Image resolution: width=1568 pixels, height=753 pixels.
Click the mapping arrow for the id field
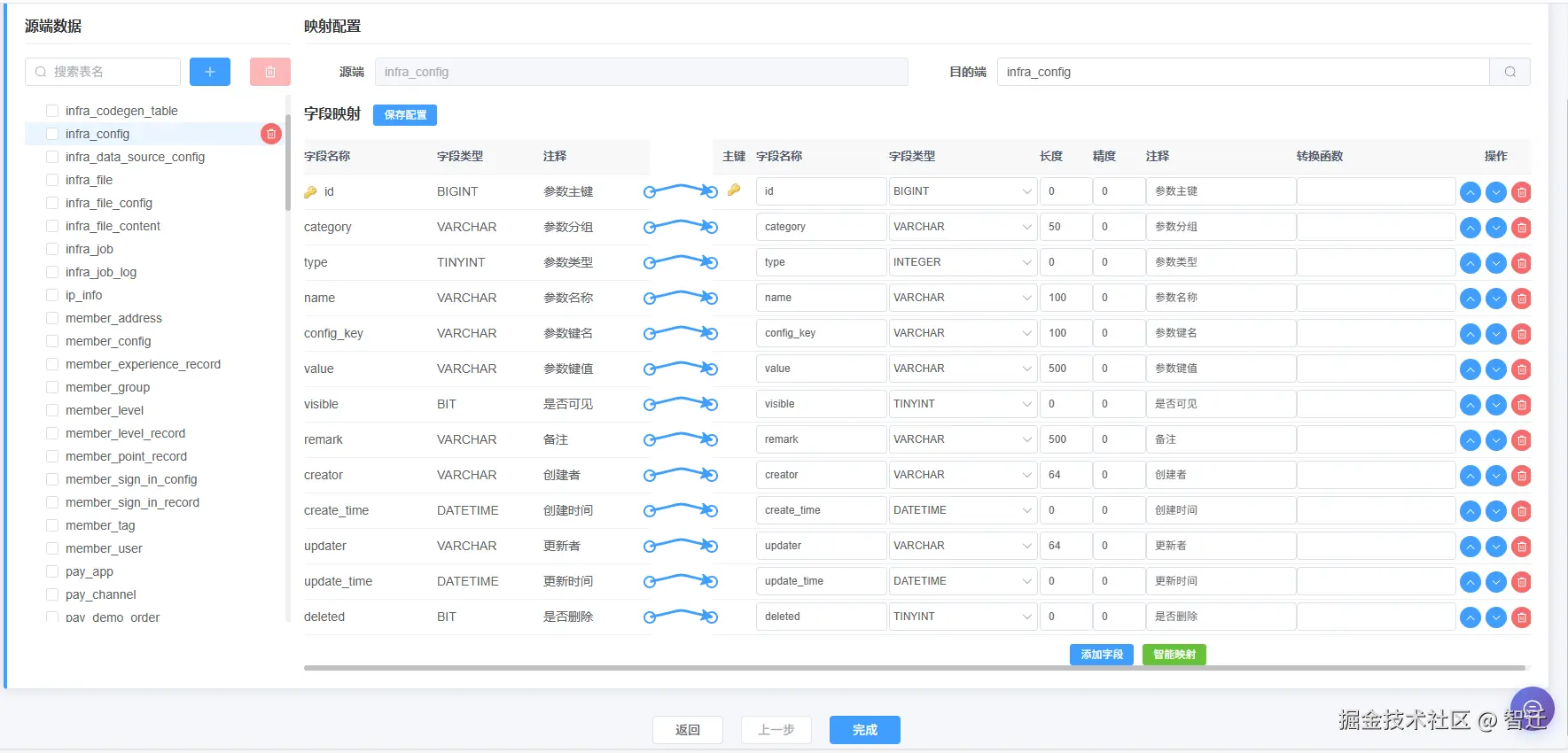[681, 190]
